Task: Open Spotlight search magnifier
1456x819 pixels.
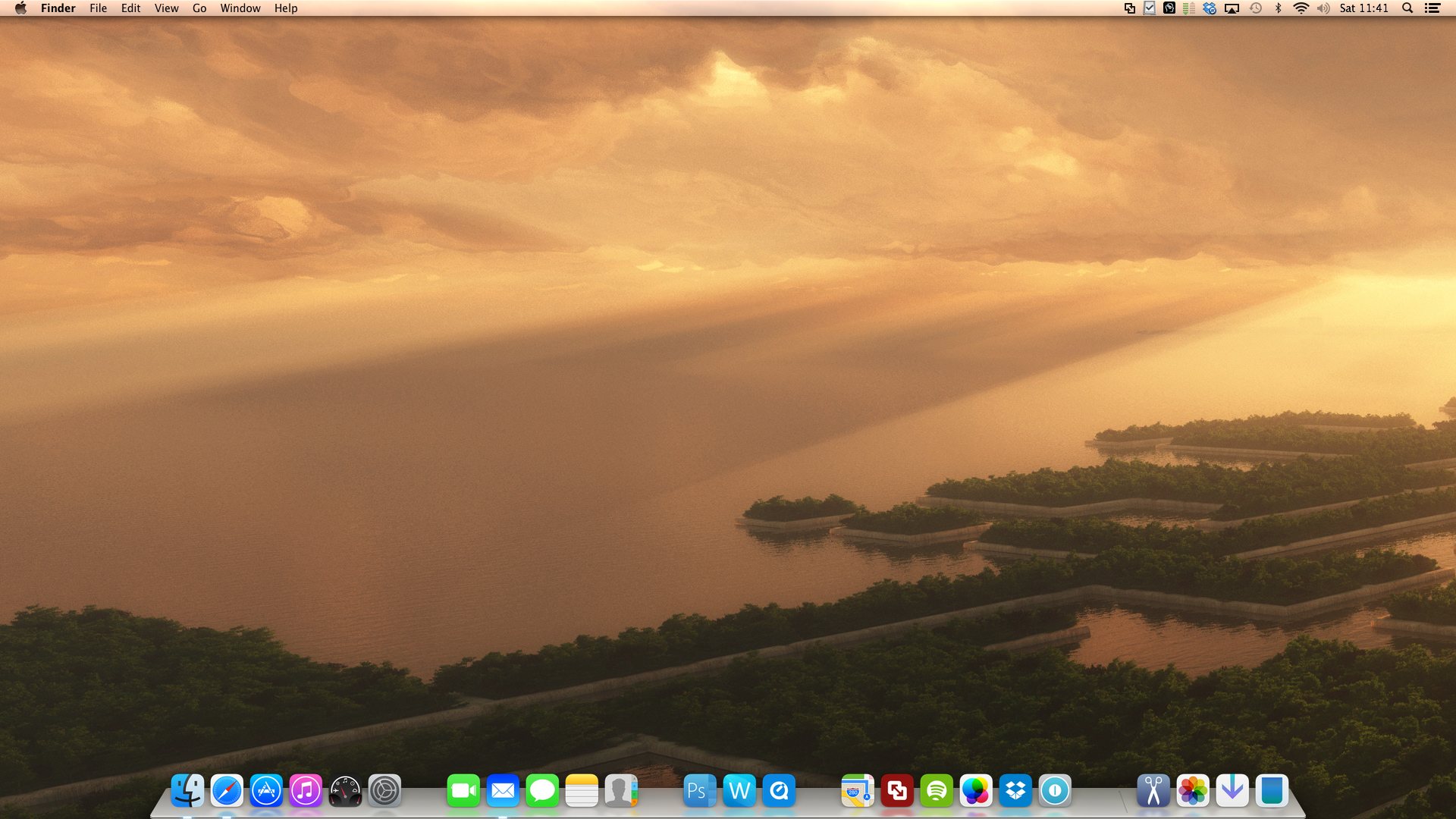Action: (x=1407, y=8)
